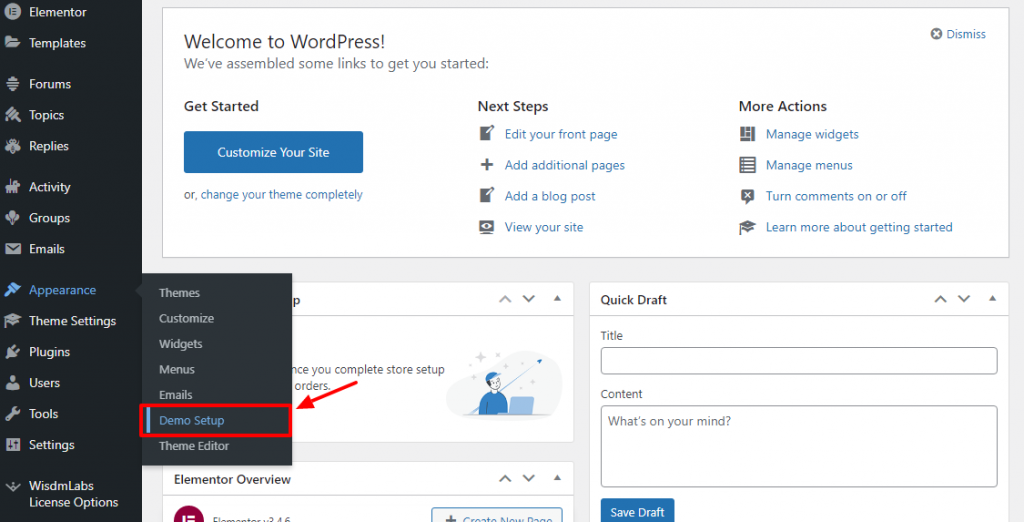Screen dimensions: 1024x522
Task: Click change your theme completely link
Action: tap(281, 195)
